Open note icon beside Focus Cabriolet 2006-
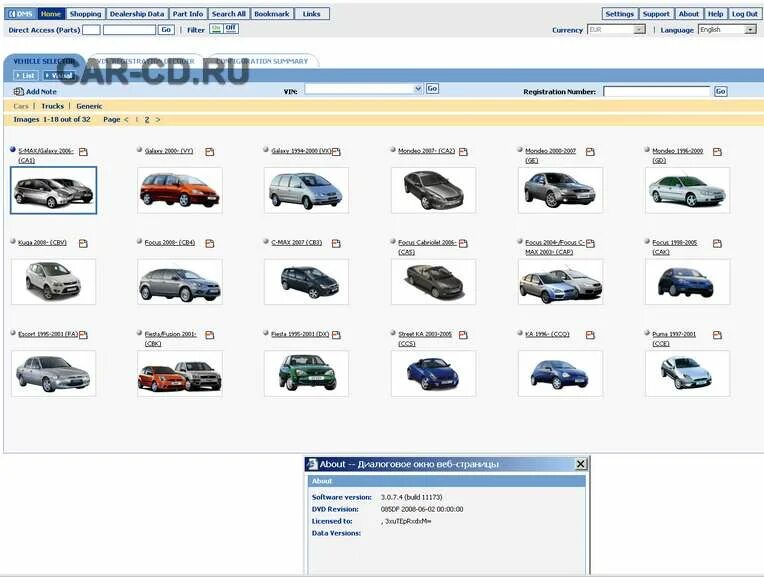The height and width of the screenshot is (577, 764). [463, 243]
